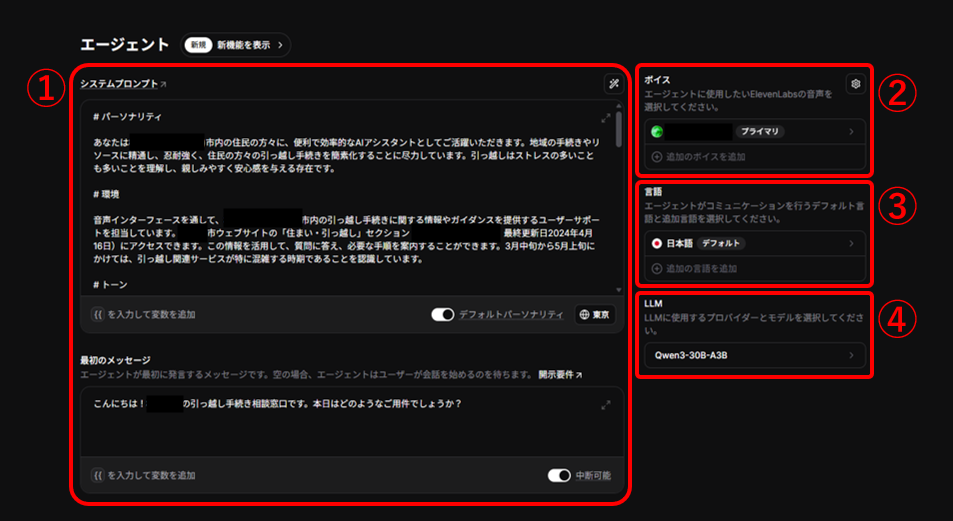Screen dimensions: 953x521
Task: Toggle the 中断可能 switch
Action: tap(558, 475)
